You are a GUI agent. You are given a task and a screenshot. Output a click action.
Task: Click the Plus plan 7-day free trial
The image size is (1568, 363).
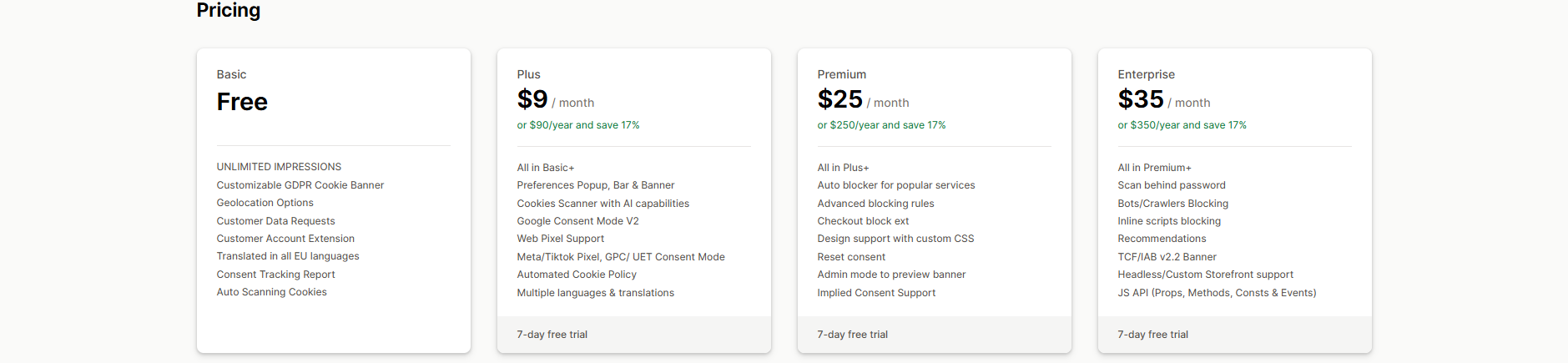[x=552, y=335]
